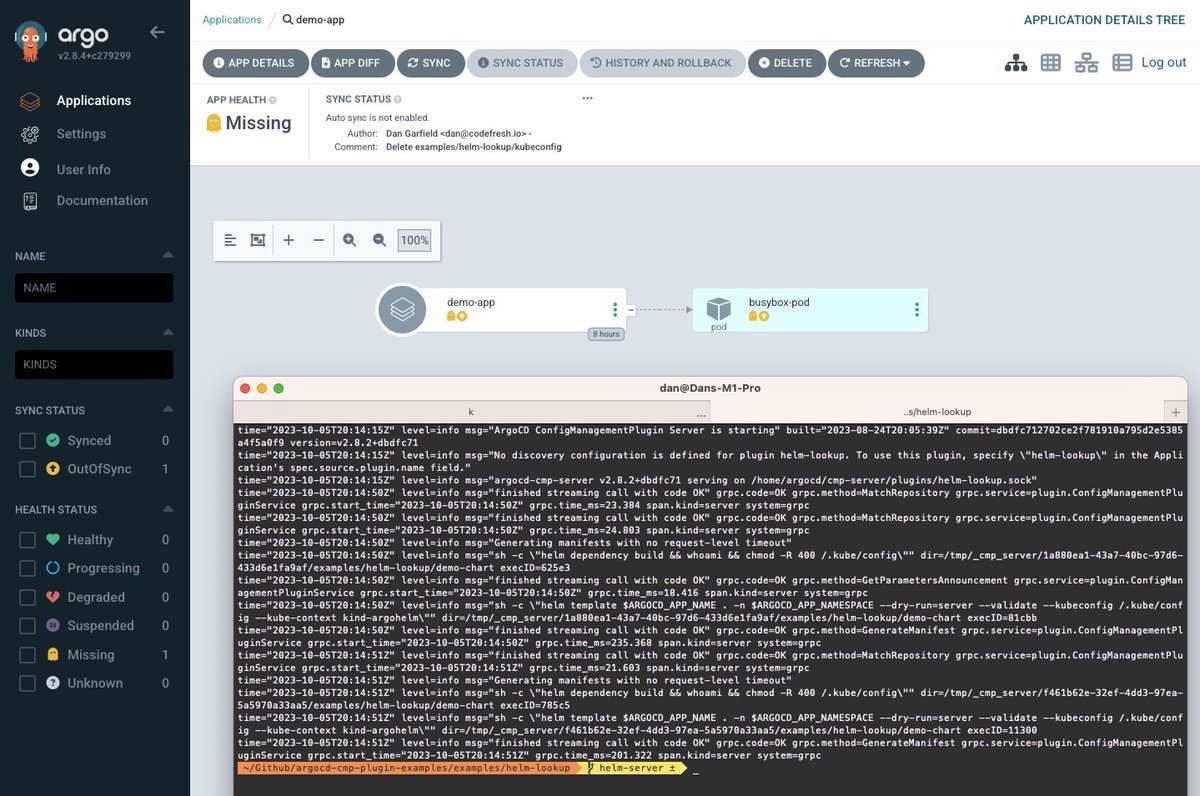The width and height of the screenshot is (1200, 796).
Task: Toggle the Degraded health status checkbox
Action: pyautogui.click(x=28, y=597)
